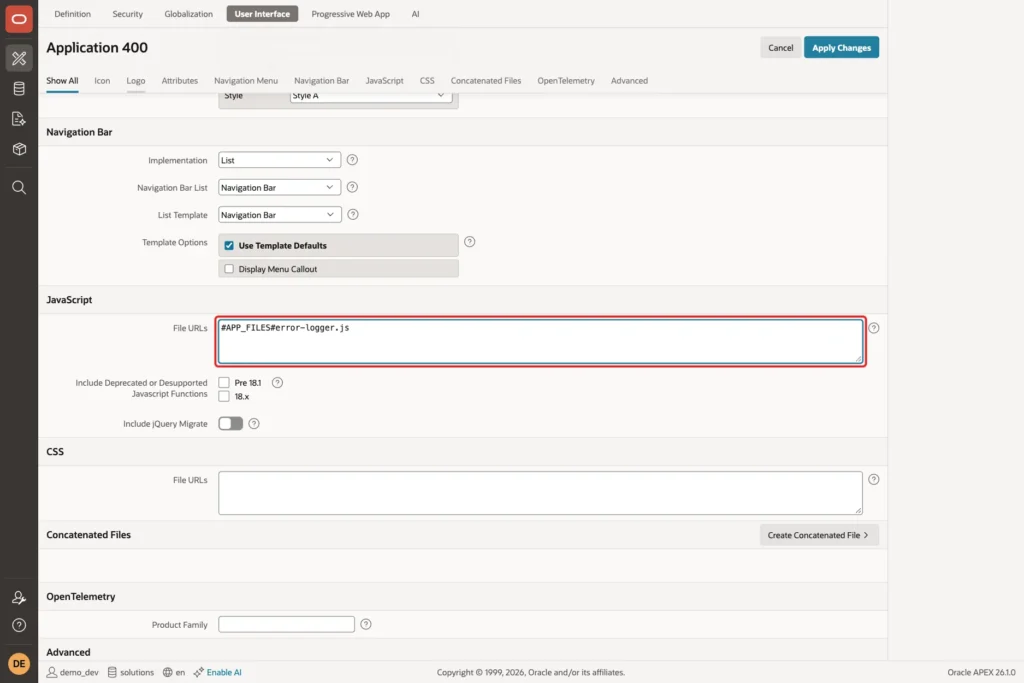The width and height of the screenshot is (1024, 683).
Task: Open the DE account avatar menu
Action: point(19,664)
